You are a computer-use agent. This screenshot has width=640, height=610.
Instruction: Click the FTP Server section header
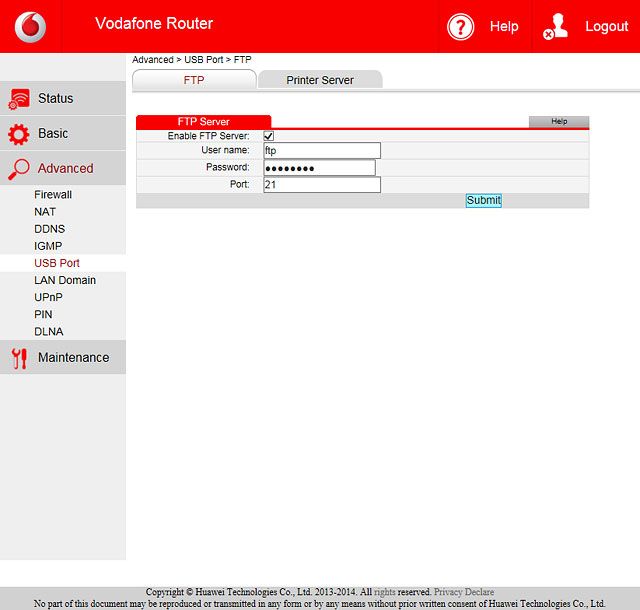[203, 122]
